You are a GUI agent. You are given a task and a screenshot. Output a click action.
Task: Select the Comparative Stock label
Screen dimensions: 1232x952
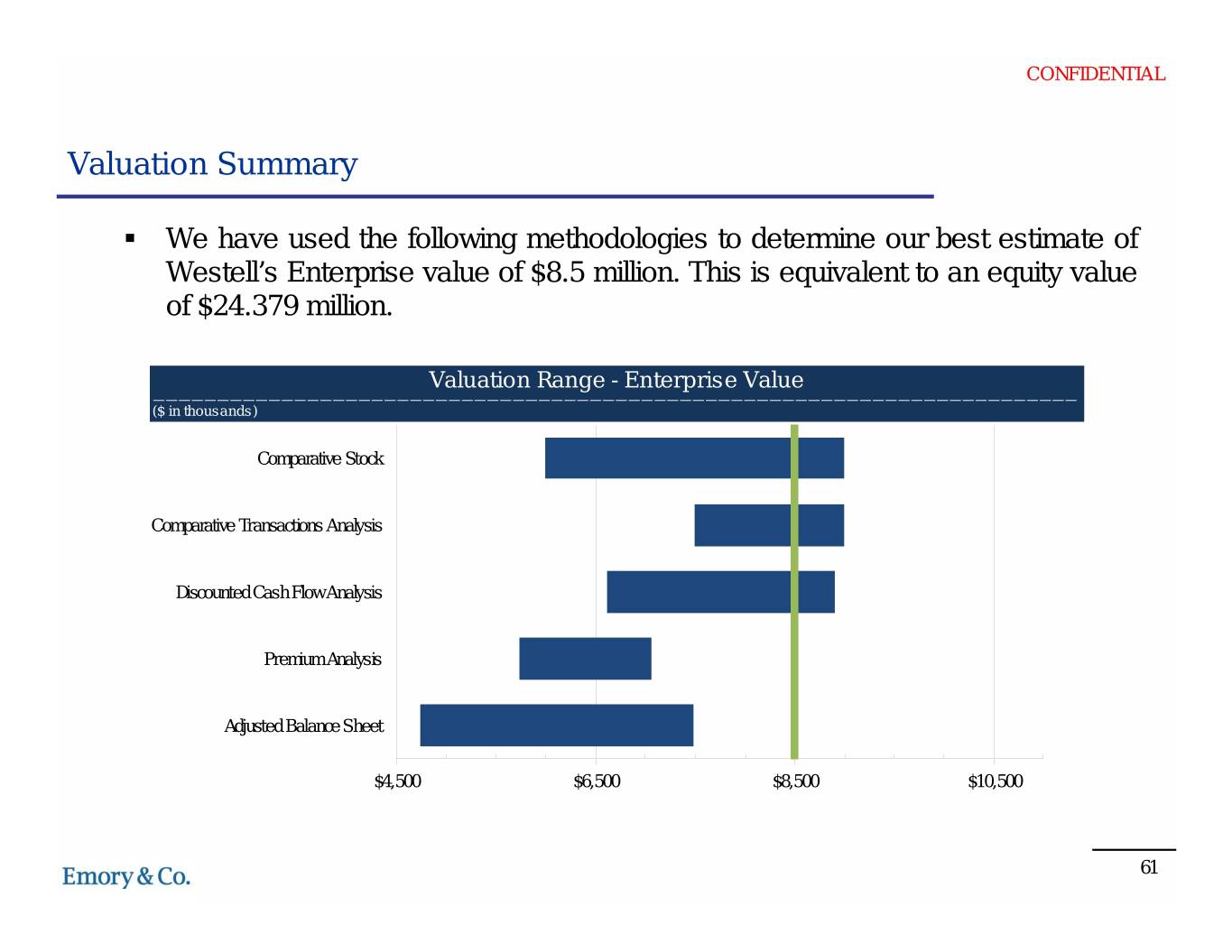(x=320, y=458)
